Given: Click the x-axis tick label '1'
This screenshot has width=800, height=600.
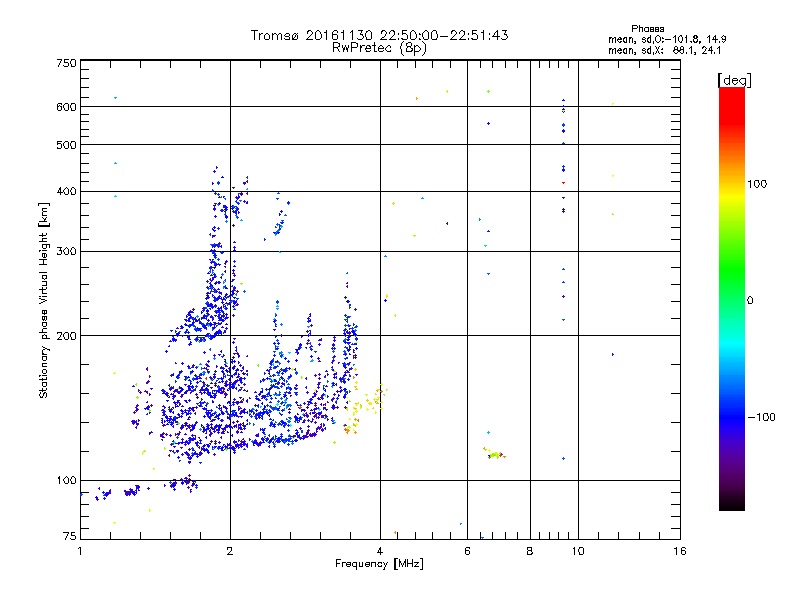Looking at the screenshot, I should point(80,551).
